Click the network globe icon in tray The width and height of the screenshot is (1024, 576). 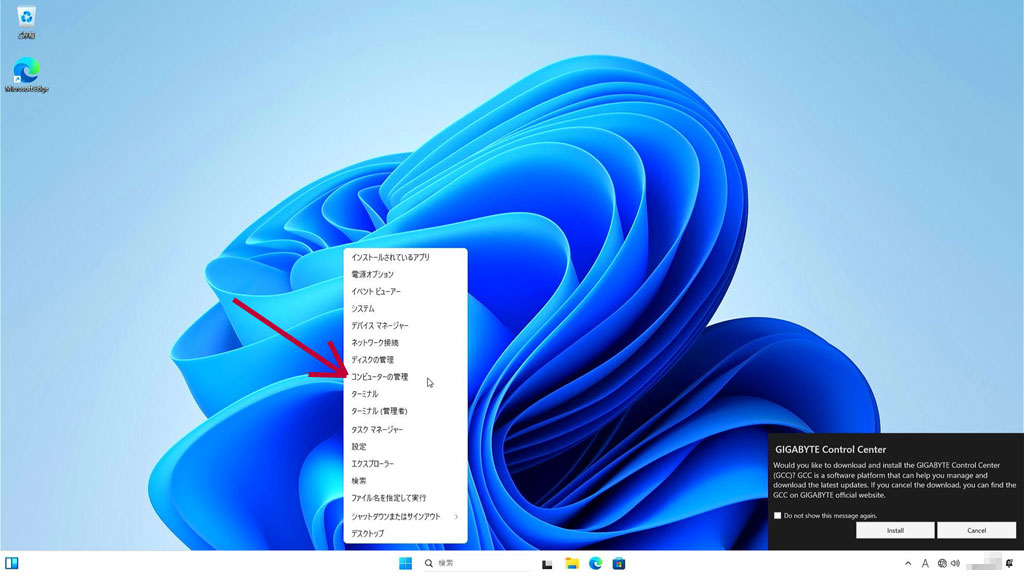click(942, 563)
